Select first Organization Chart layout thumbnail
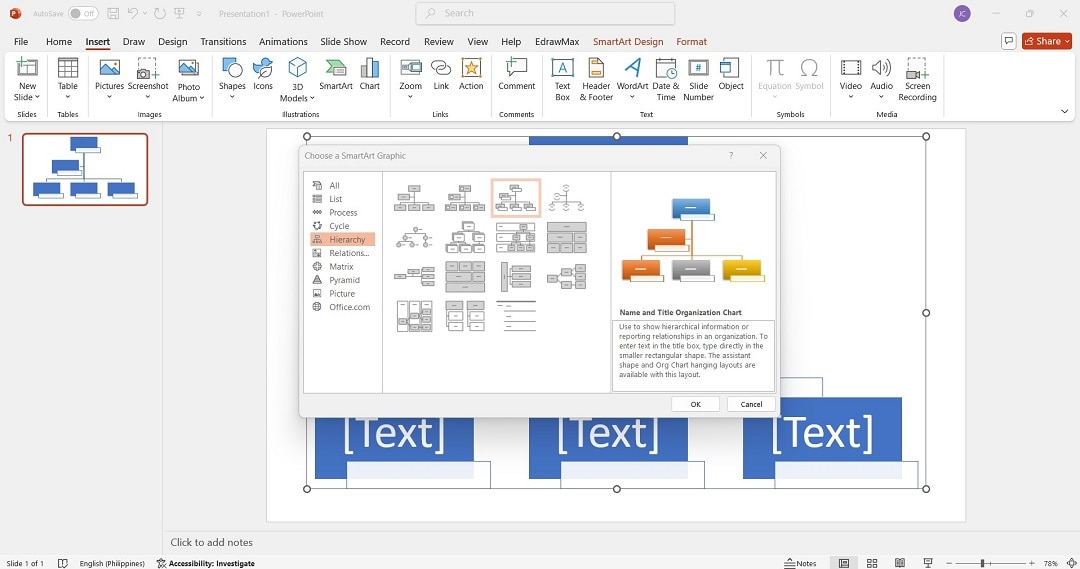Viewport: 1080px width, 569px height. pyautogui.click(x=414, y=198)
